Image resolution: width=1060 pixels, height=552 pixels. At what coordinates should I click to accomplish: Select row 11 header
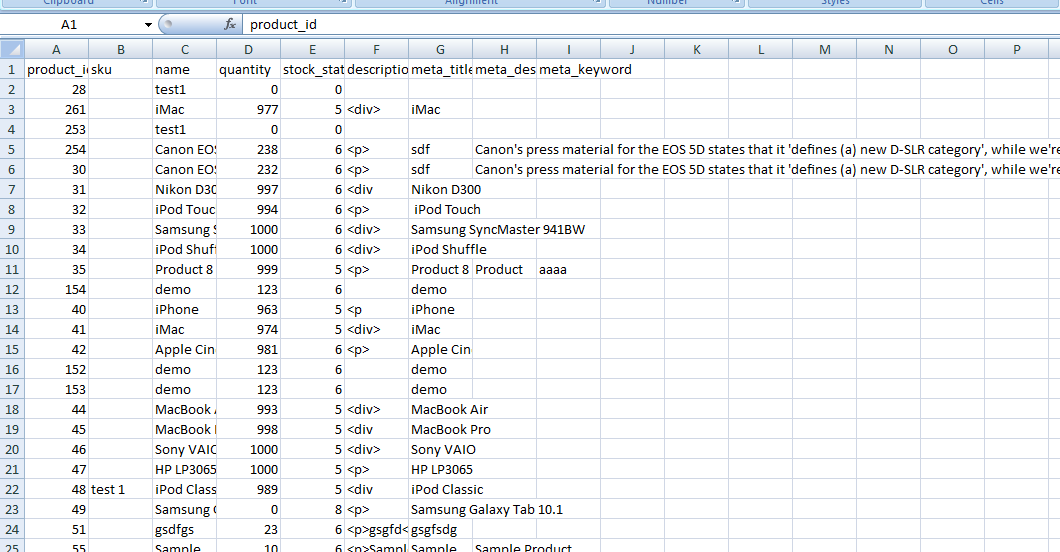tap(11, 270)
